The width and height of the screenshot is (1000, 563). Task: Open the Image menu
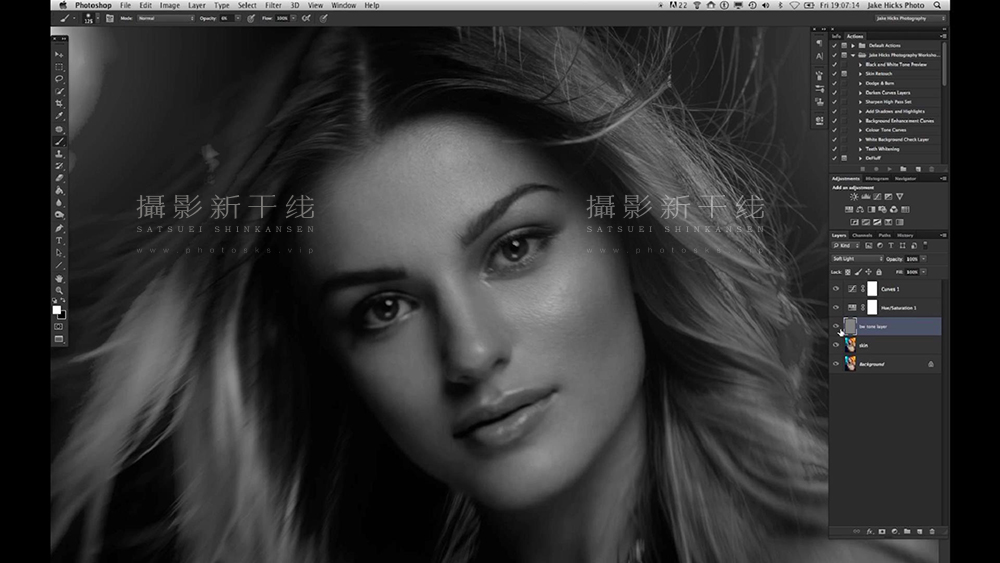click(169, 5)
